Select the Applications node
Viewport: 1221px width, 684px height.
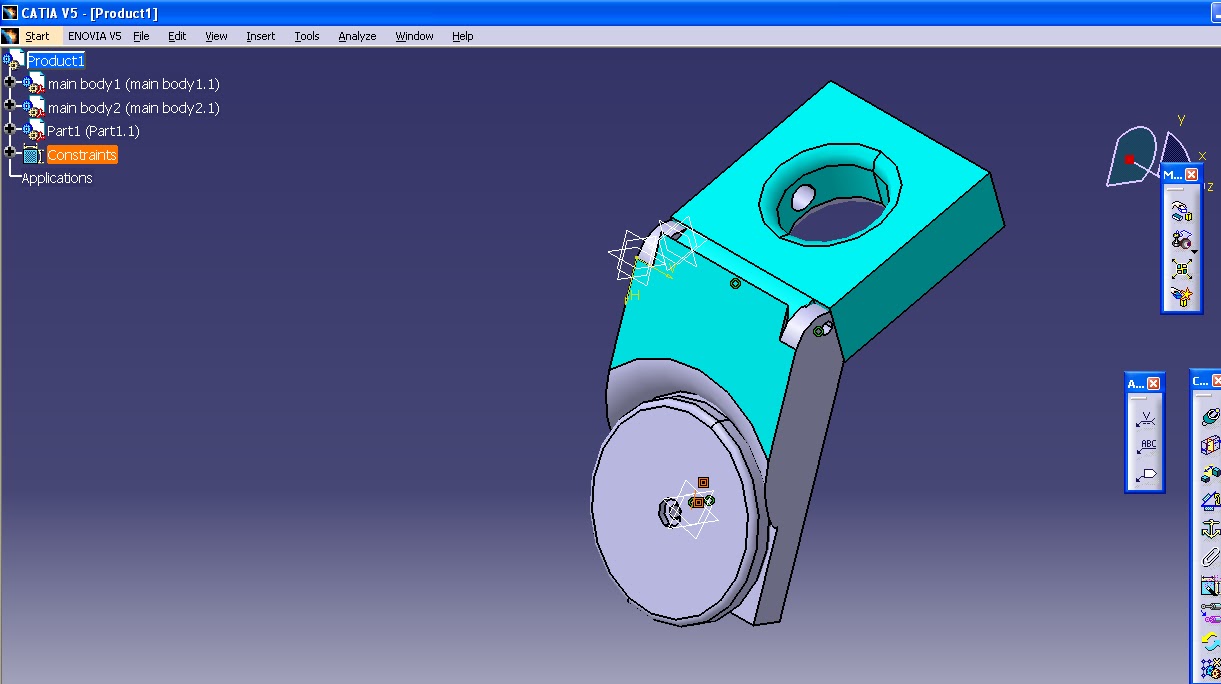pyautogui.click(x=56, y=178)
